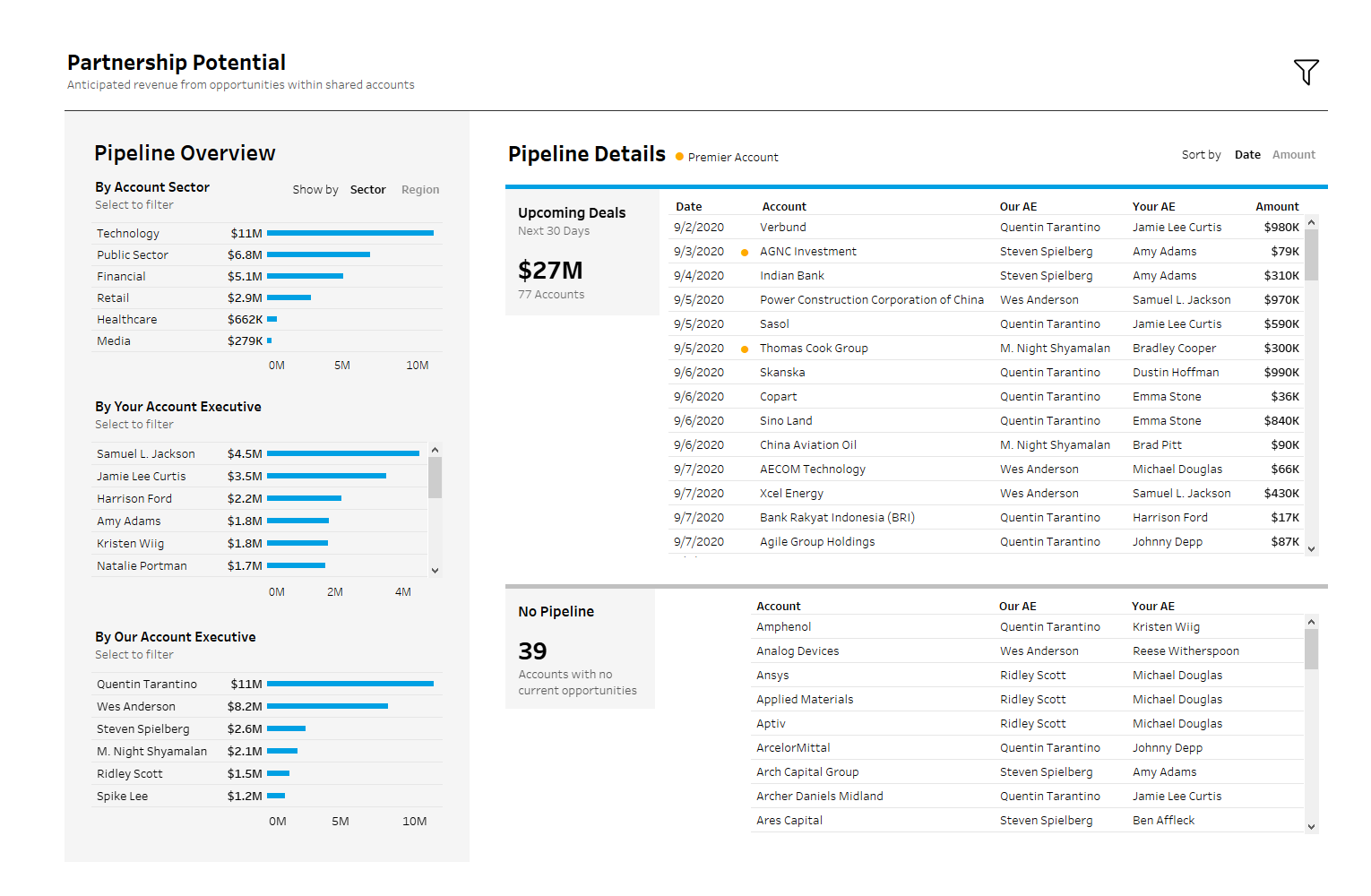Image resolution: width=1371 pixels, height=896 pixels.
Task: Click the Account column header
Action: pyautogui.click(x=784, y=206)
